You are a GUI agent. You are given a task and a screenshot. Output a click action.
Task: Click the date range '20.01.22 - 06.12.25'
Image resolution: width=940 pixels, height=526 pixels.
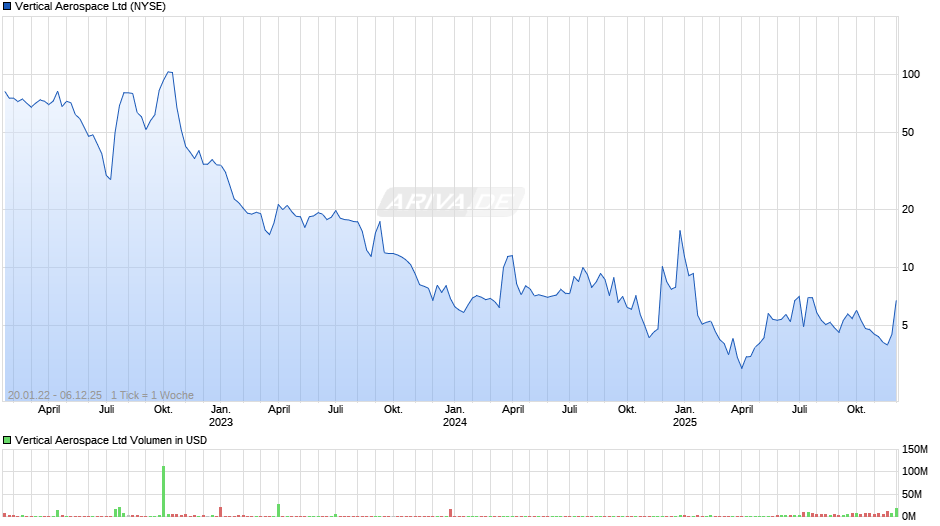point(55,395)
